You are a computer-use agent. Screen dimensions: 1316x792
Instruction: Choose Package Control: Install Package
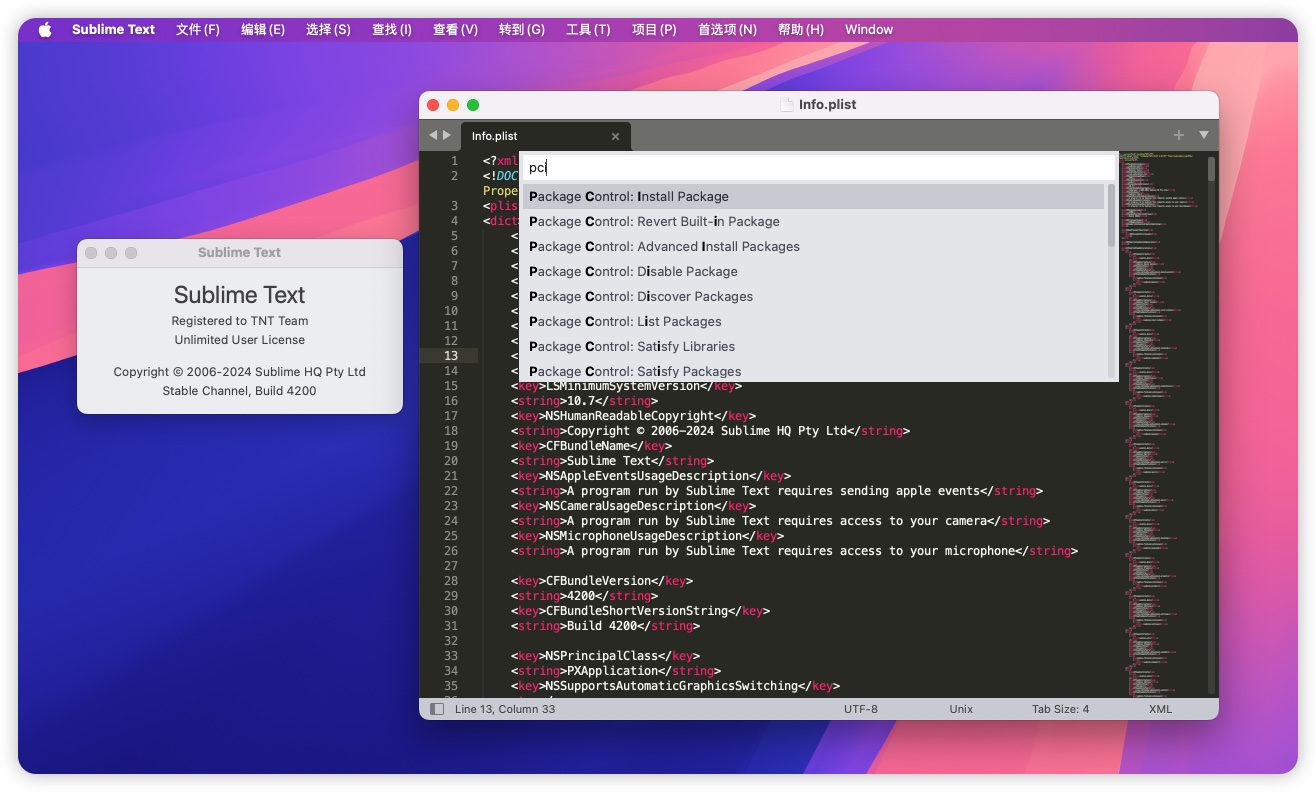click(813, 196)
